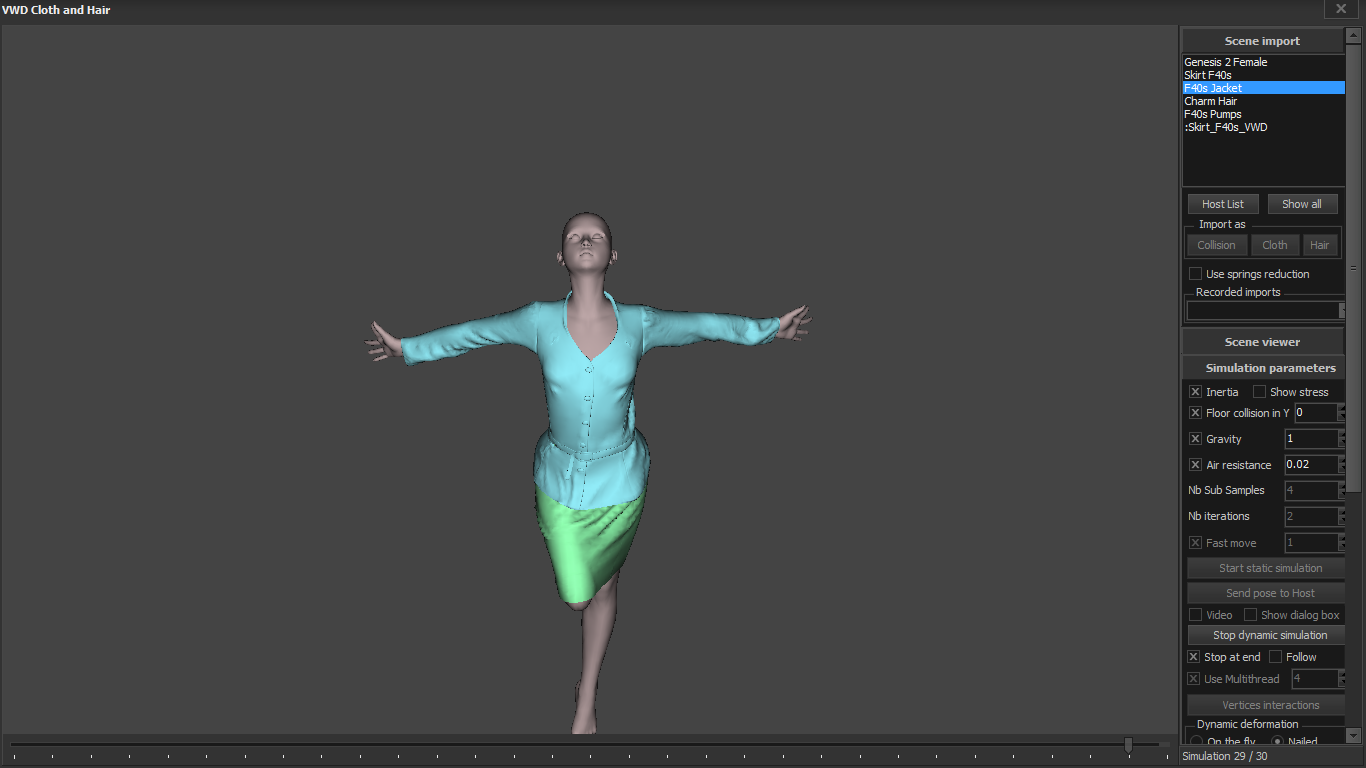Toggle the Gravity checkbox
1366x768 pixels.
point(1195,439)
